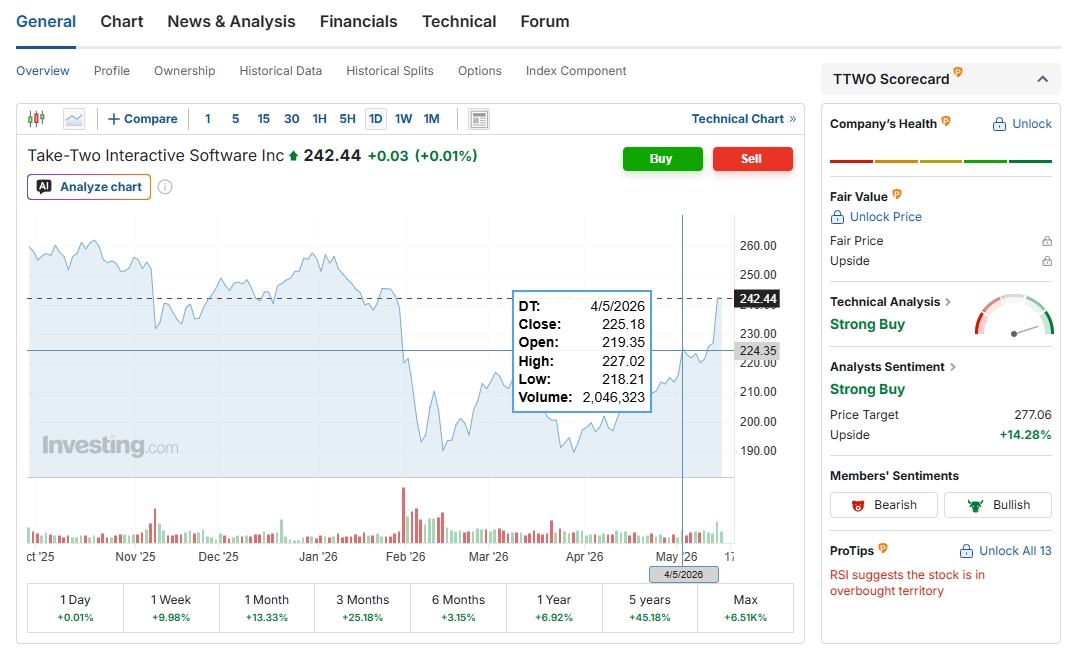Go to the Overview sub-tab
Image resolution: width=1078 pixels, height=648 pixels.
click(43, 71)
